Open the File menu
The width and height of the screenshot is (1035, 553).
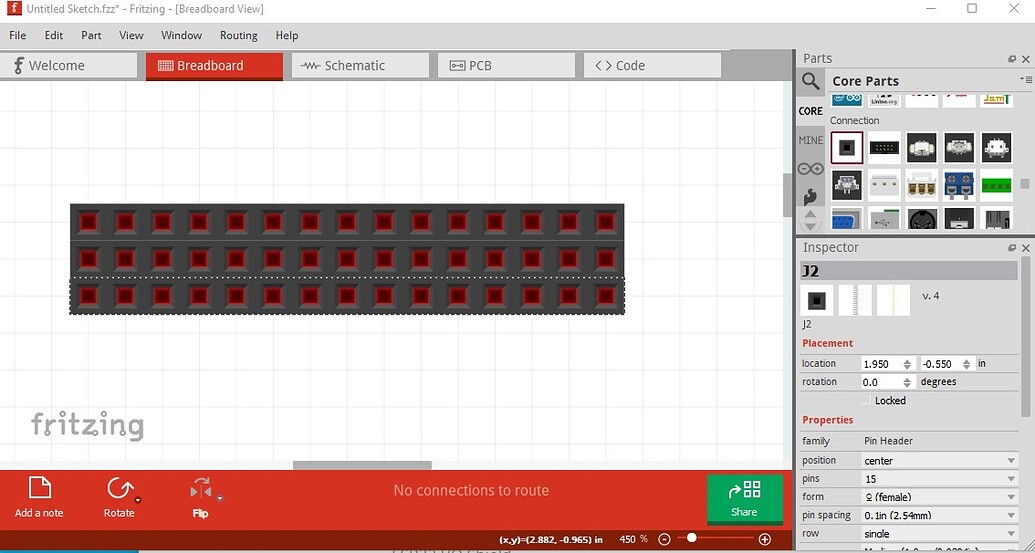tap(18, 36)
